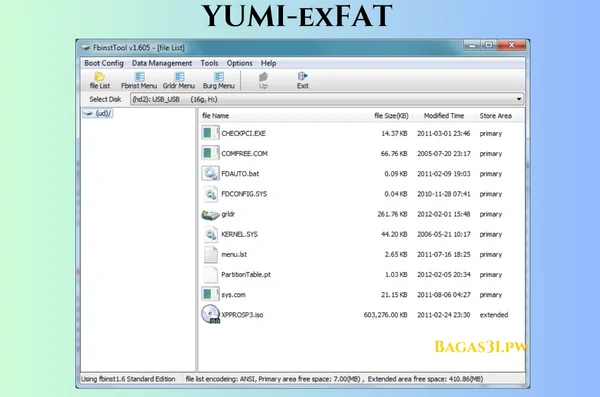Click the Exit toolbar icon

point(303,80)
